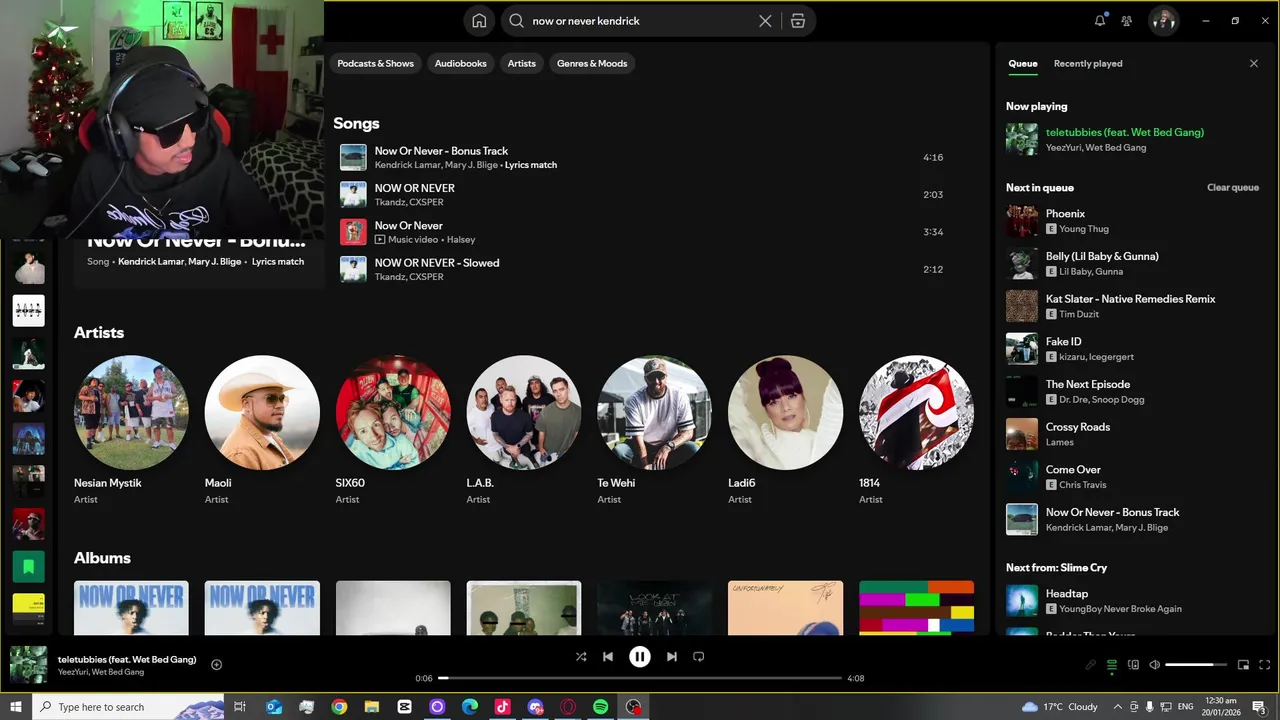The width and height of the screenshot is (1280, 720).
Task: Select Kat Slater - Native Remedies Remix in queue
Action: click(x=1133, y=306)
